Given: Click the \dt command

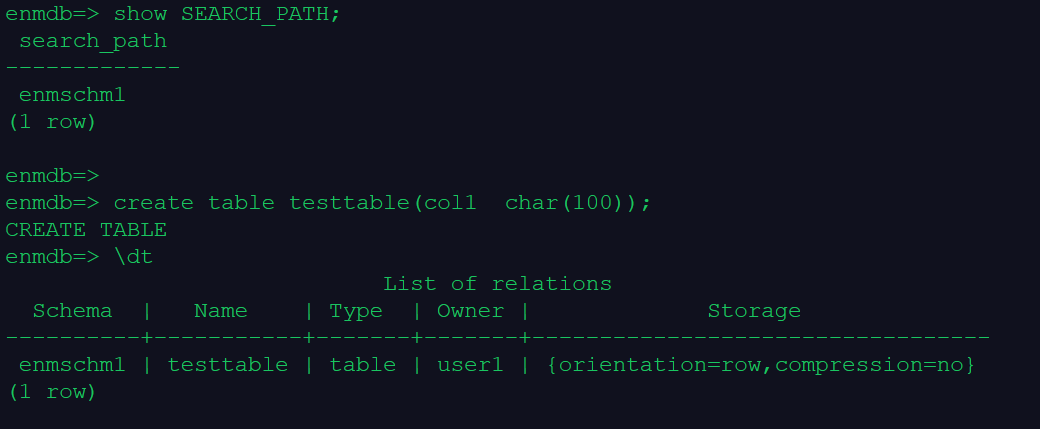Looking at the screenshot, I should click(133, 257).
